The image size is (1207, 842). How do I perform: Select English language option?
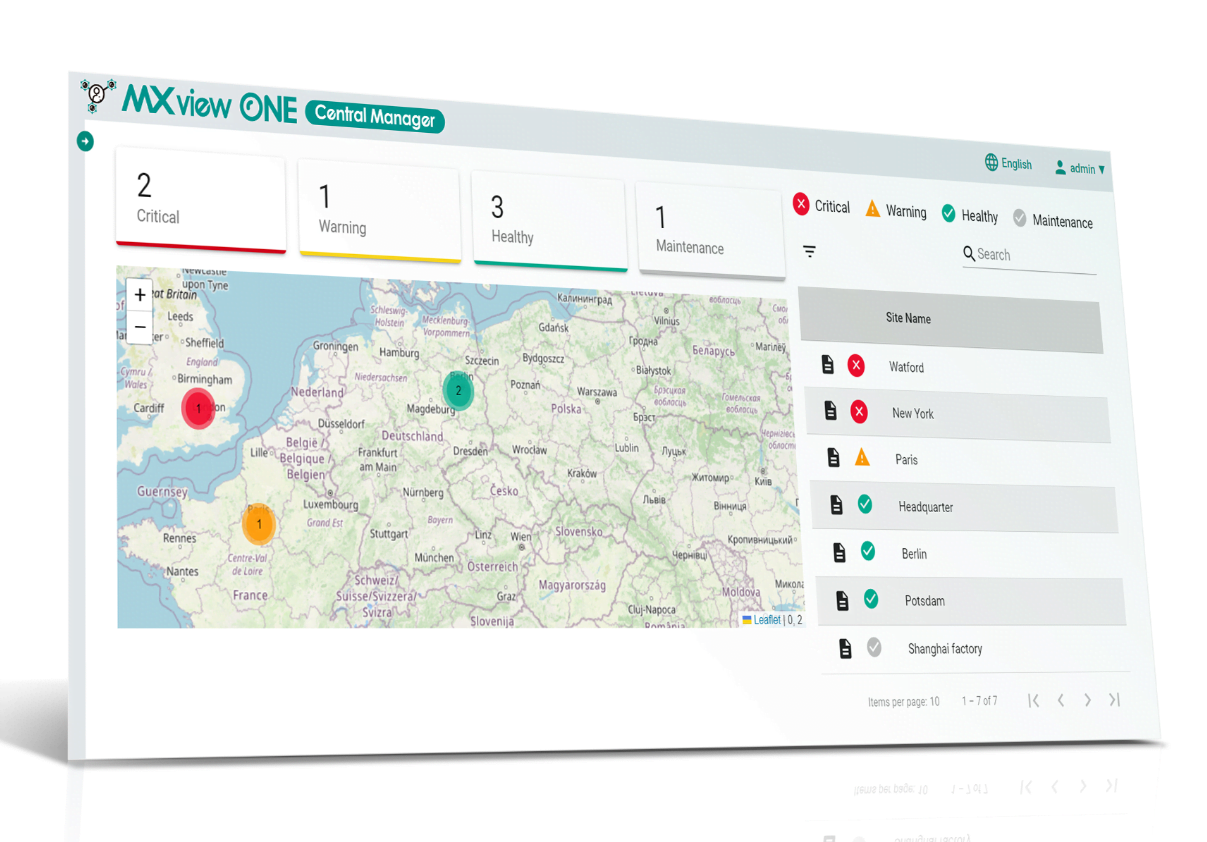(x=1016, y=164)
